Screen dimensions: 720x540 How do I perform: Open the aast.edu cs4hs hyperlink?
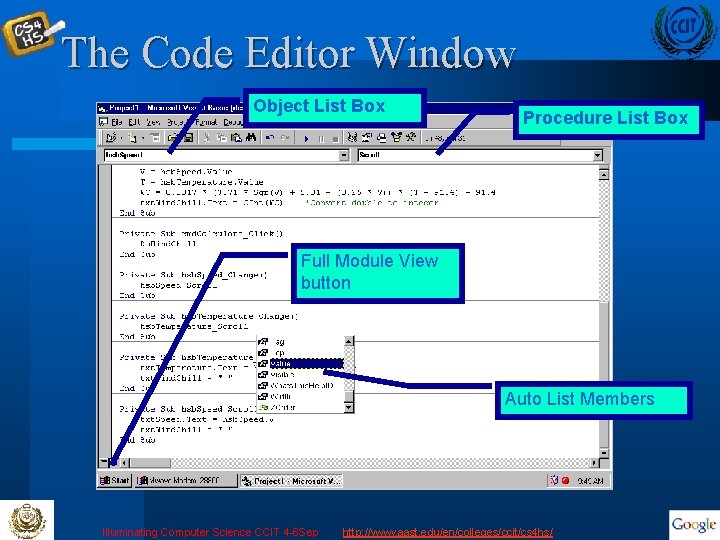448,532
